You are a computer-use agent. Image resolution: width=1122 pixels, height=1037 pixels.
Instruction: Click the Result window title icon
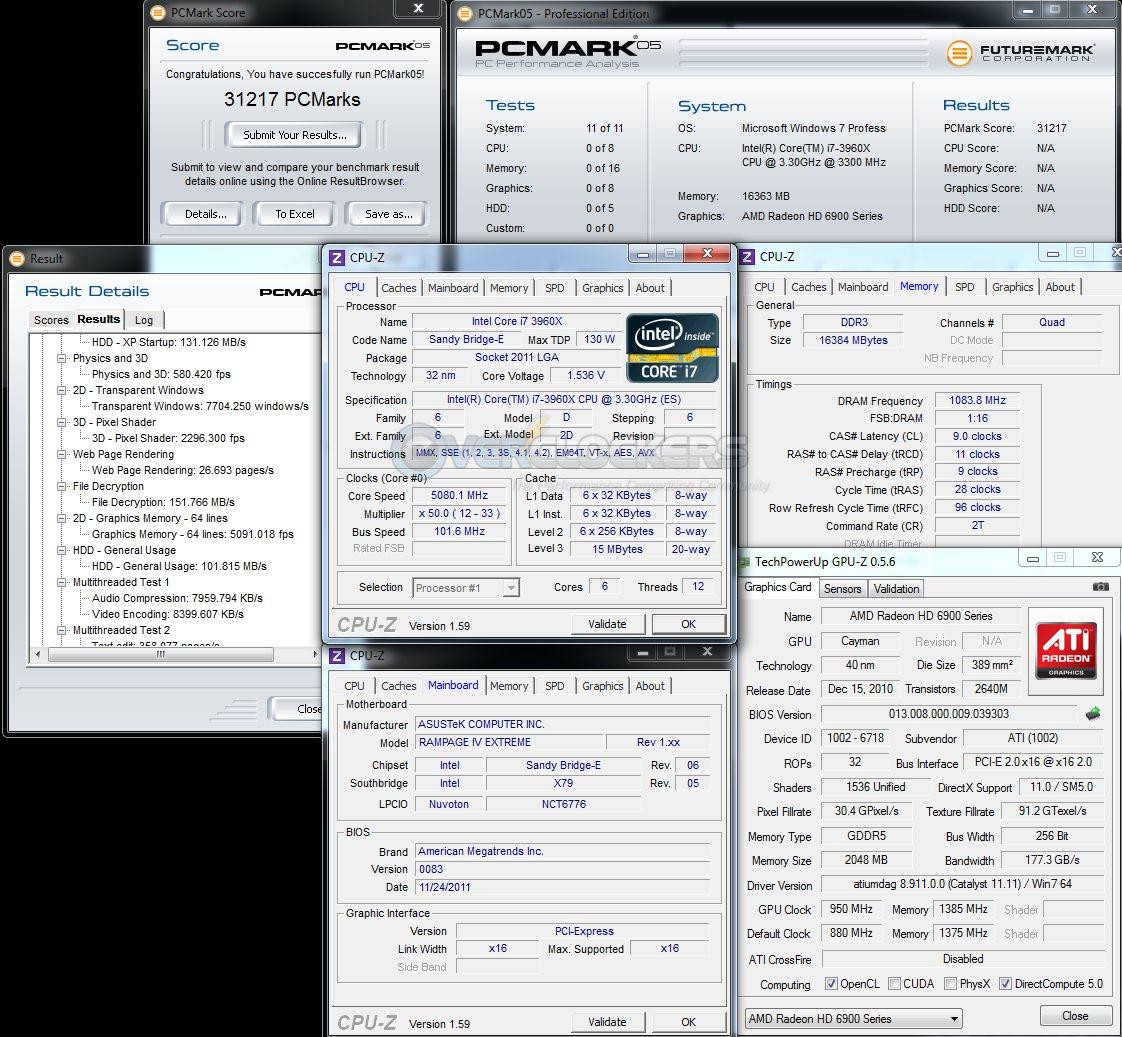point(18,258)
